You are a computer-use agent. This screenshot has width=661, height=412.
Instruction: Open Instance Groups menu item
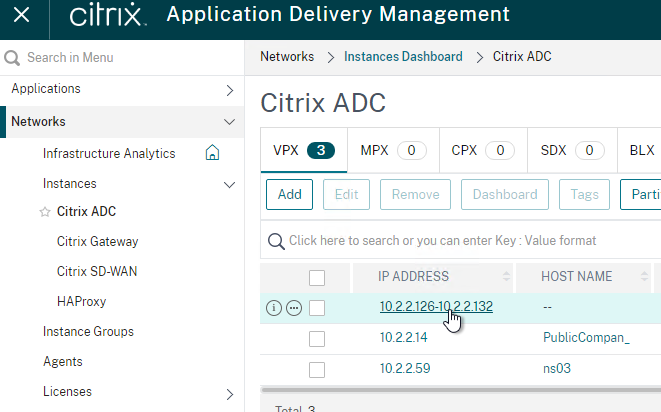click(x=88, y=331)
